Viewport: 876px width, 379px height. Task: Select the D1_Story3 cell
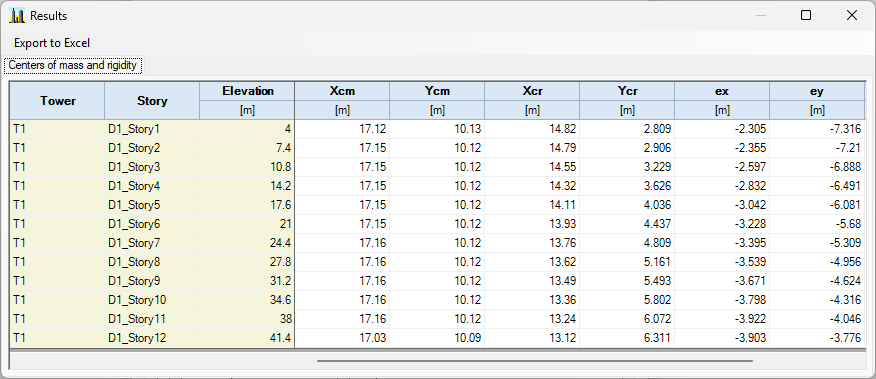pos(152,167)
